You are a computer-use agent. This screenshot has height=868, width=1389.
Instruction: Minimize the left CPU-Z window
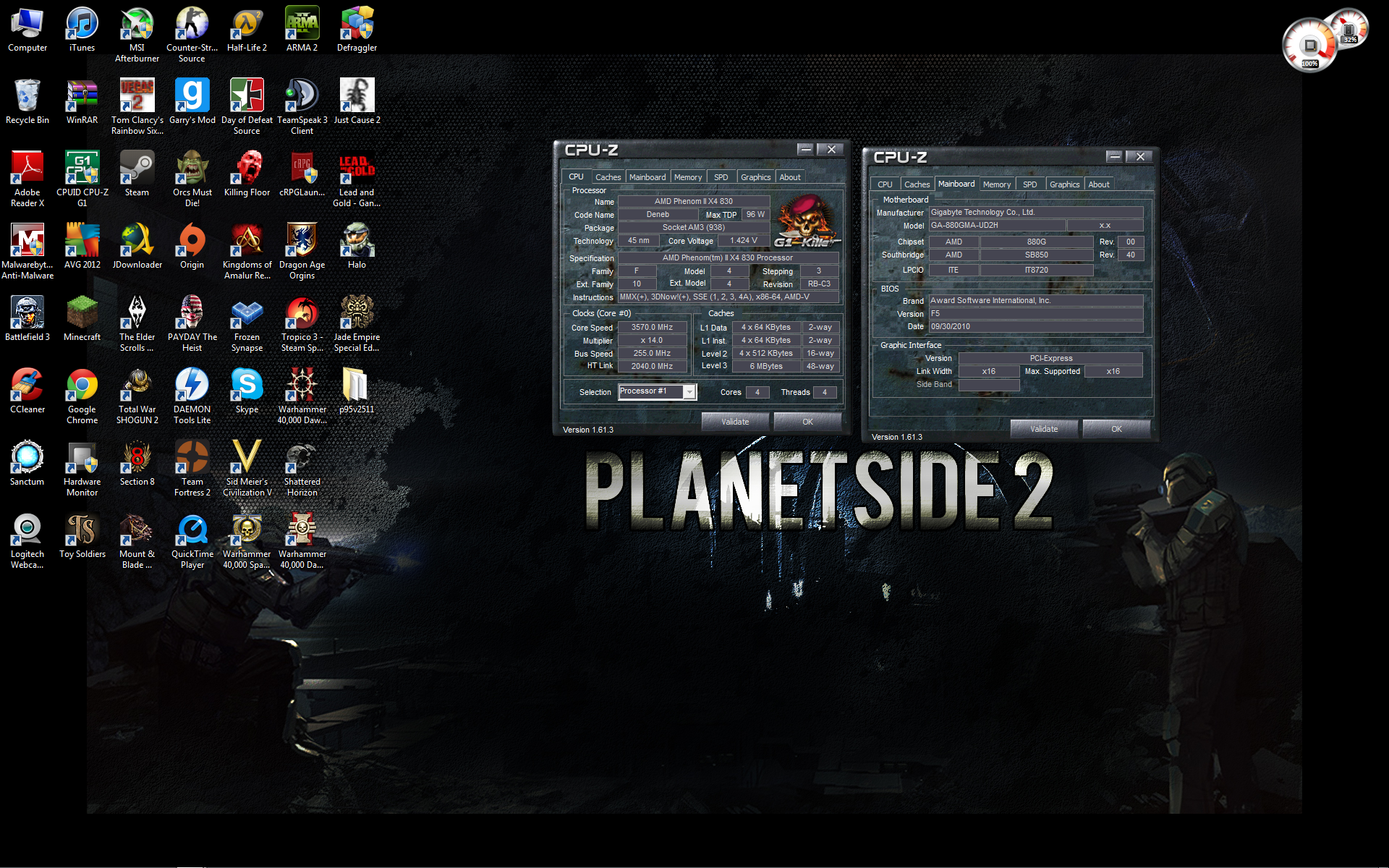(x=806, y=149)
